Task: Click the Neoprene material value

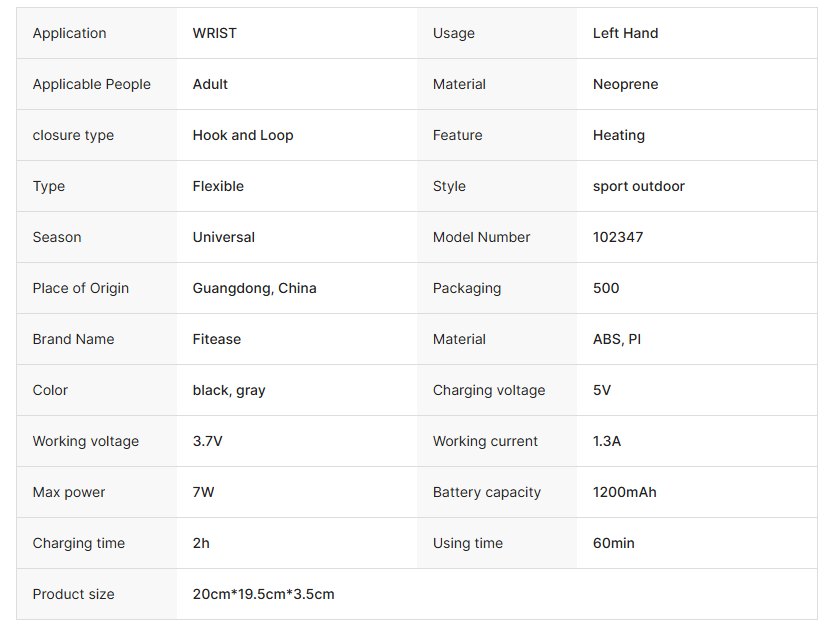Action: click(625, 84)
